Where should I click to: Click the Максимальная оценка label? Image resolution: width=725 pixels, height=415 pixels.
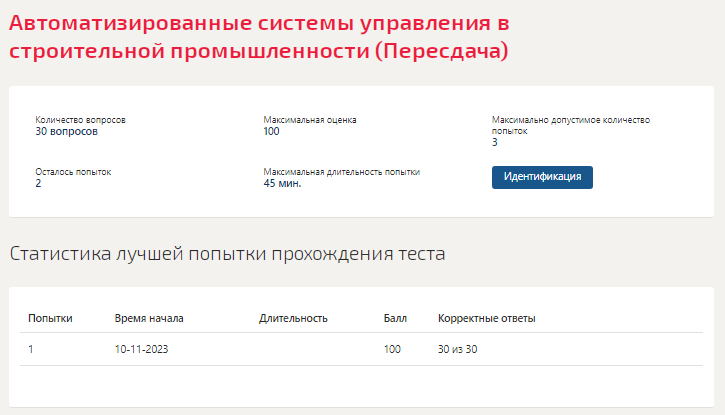coord(310,120)
